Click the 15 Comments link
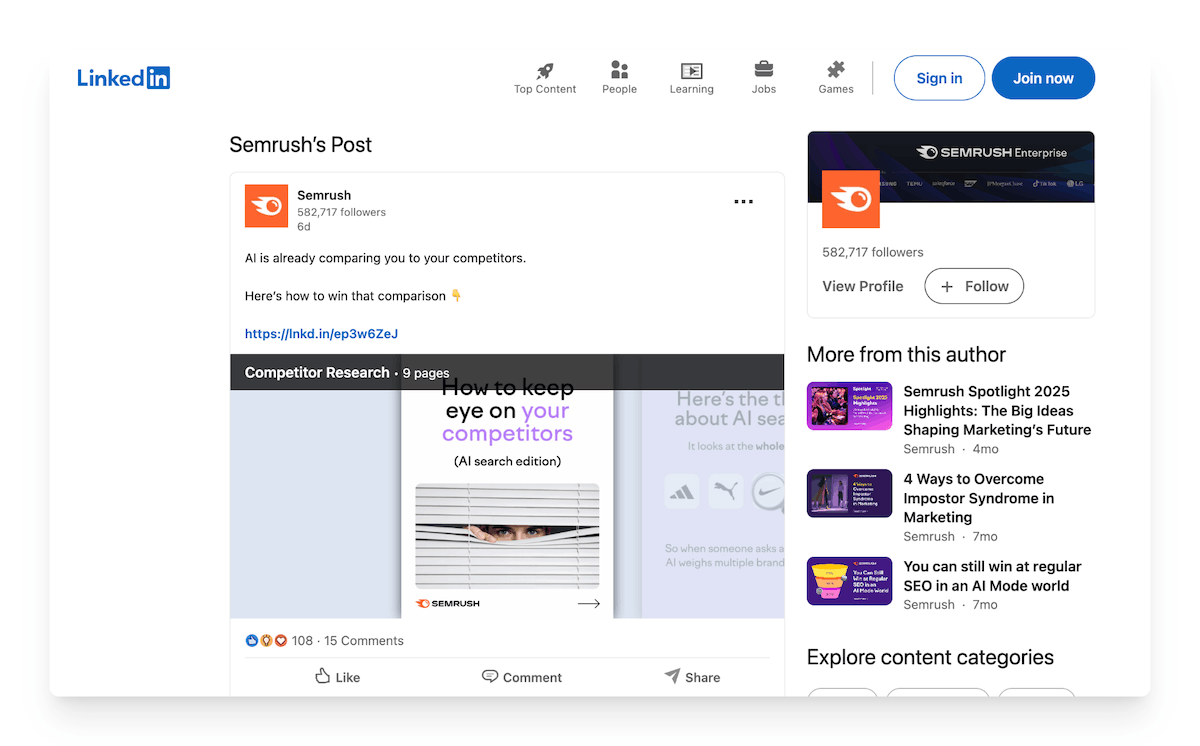 363,640
